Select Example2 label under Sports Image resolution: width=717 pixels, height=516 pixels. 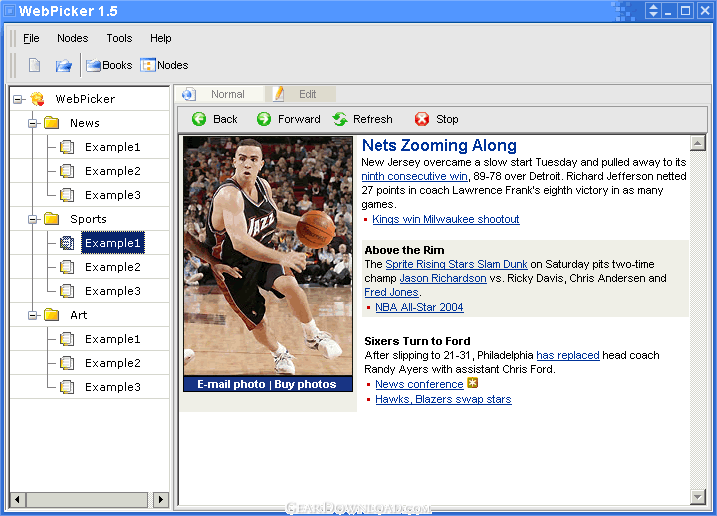(x=112, y=267)
